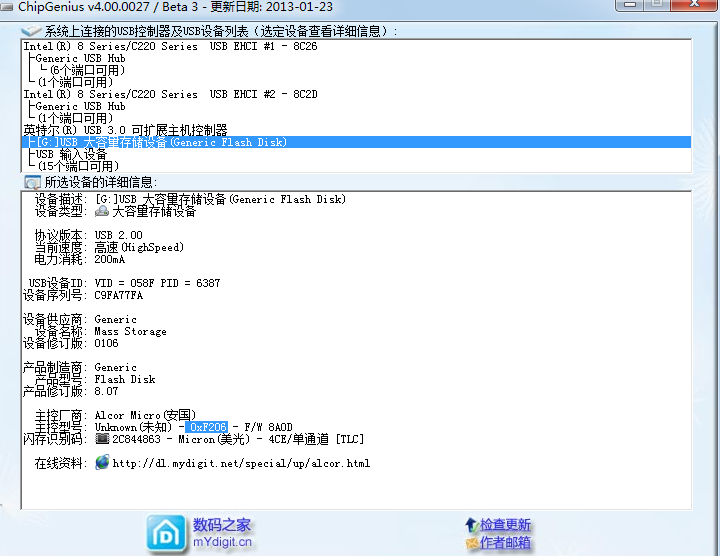Click the Alcor Micro(安国) vendor text
The height and width of the screenshot is (556, 720).
(145, 415)
